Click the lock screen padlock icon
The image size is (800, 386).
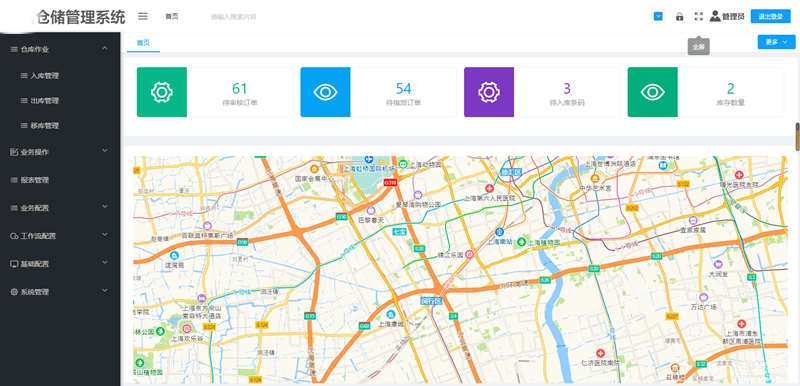[679, 16]
